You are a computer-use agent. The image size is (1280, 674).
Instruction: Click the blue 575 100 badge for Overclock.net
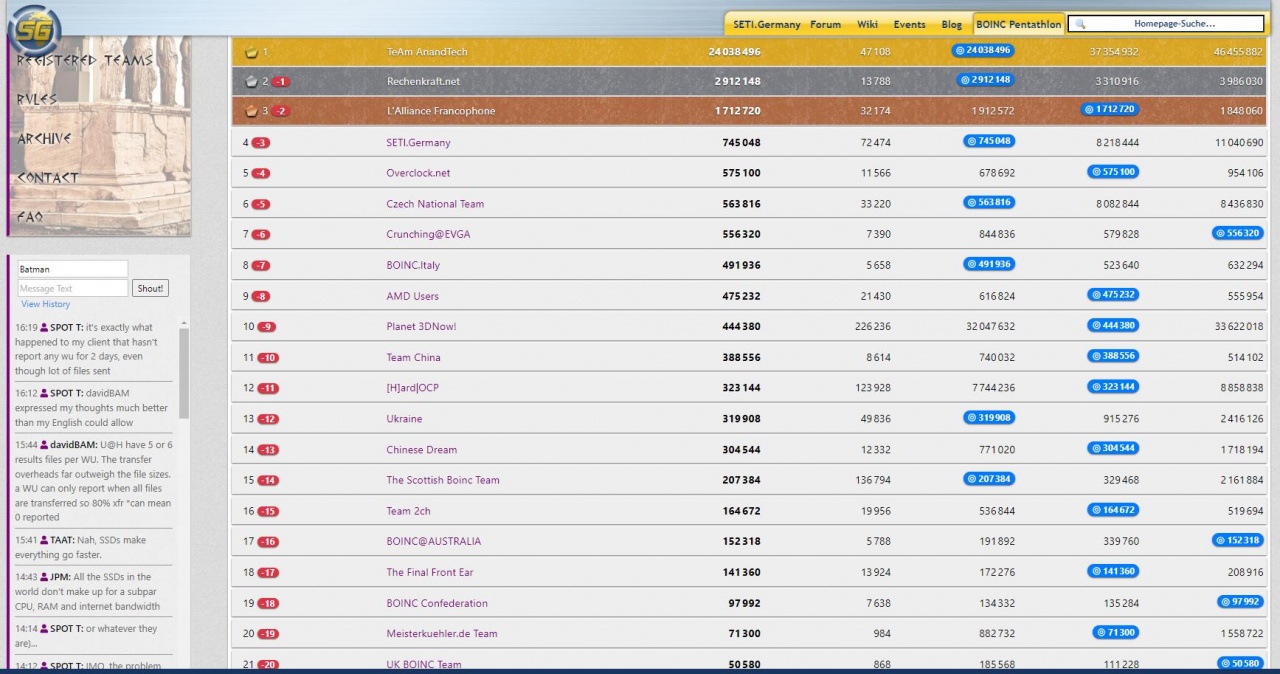tap(1113, 172)
